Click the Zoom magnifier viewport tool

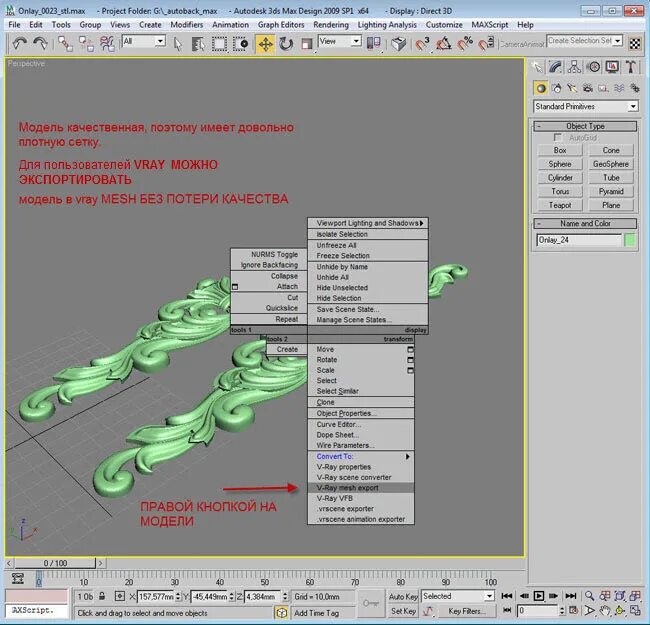point(589,596)
